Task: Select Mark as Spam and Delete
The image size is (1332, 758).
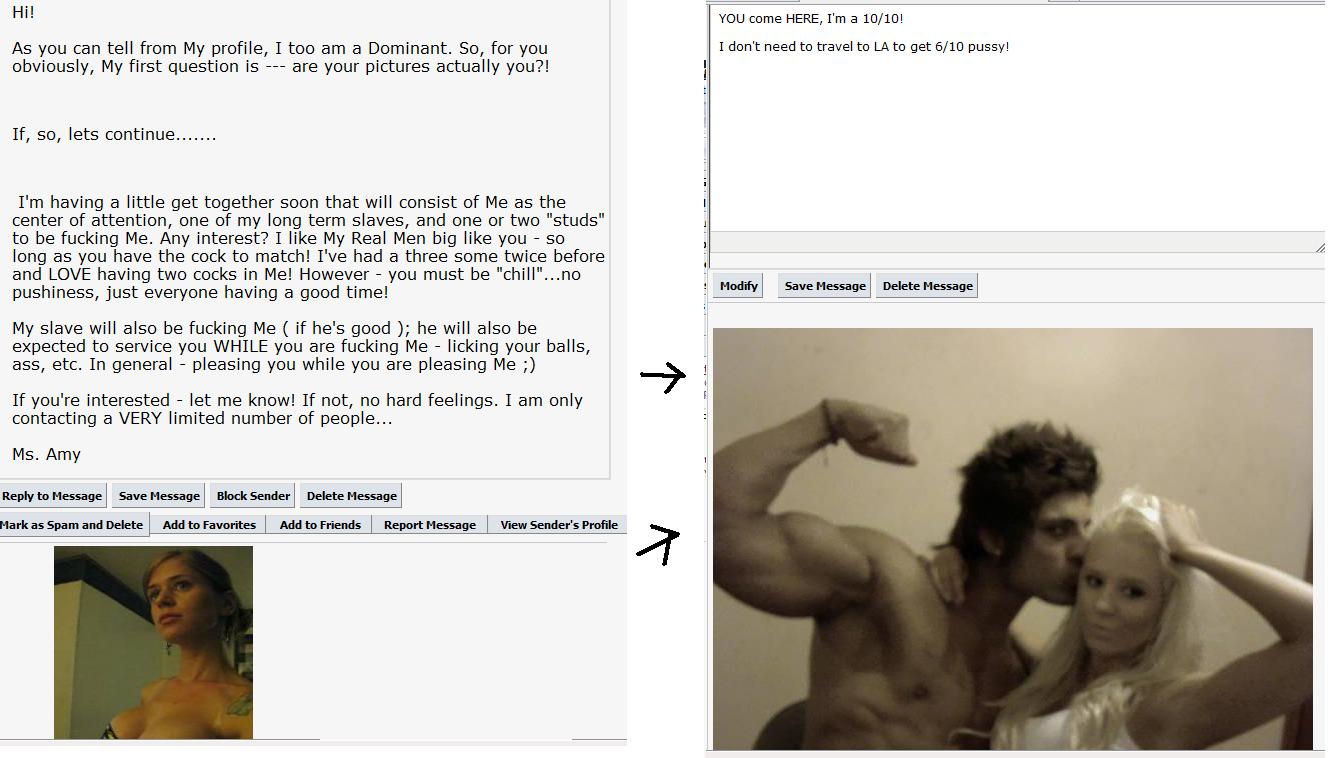Action: 72,525
